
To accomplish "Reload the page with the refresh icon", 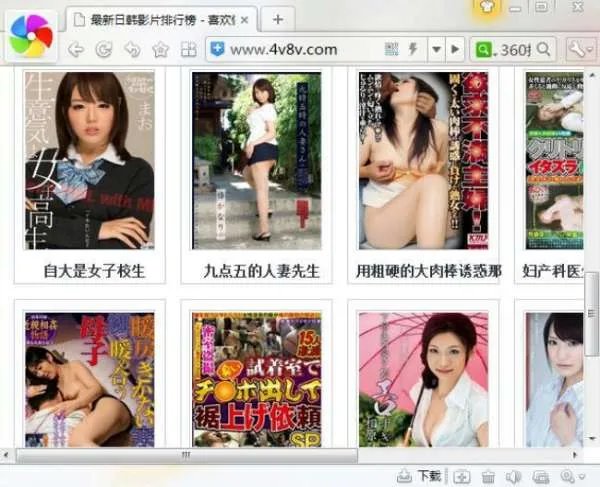I will 104,49.
